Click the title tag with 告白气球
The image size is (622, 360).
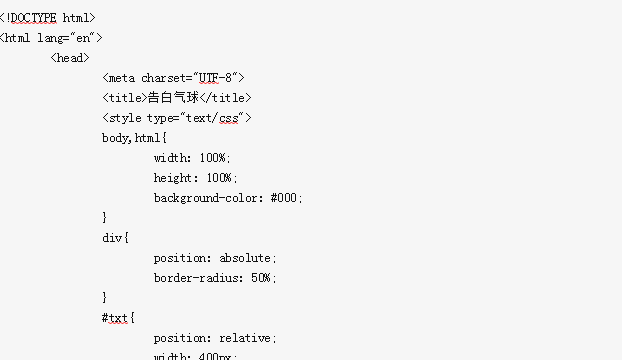tap(177, 98)
